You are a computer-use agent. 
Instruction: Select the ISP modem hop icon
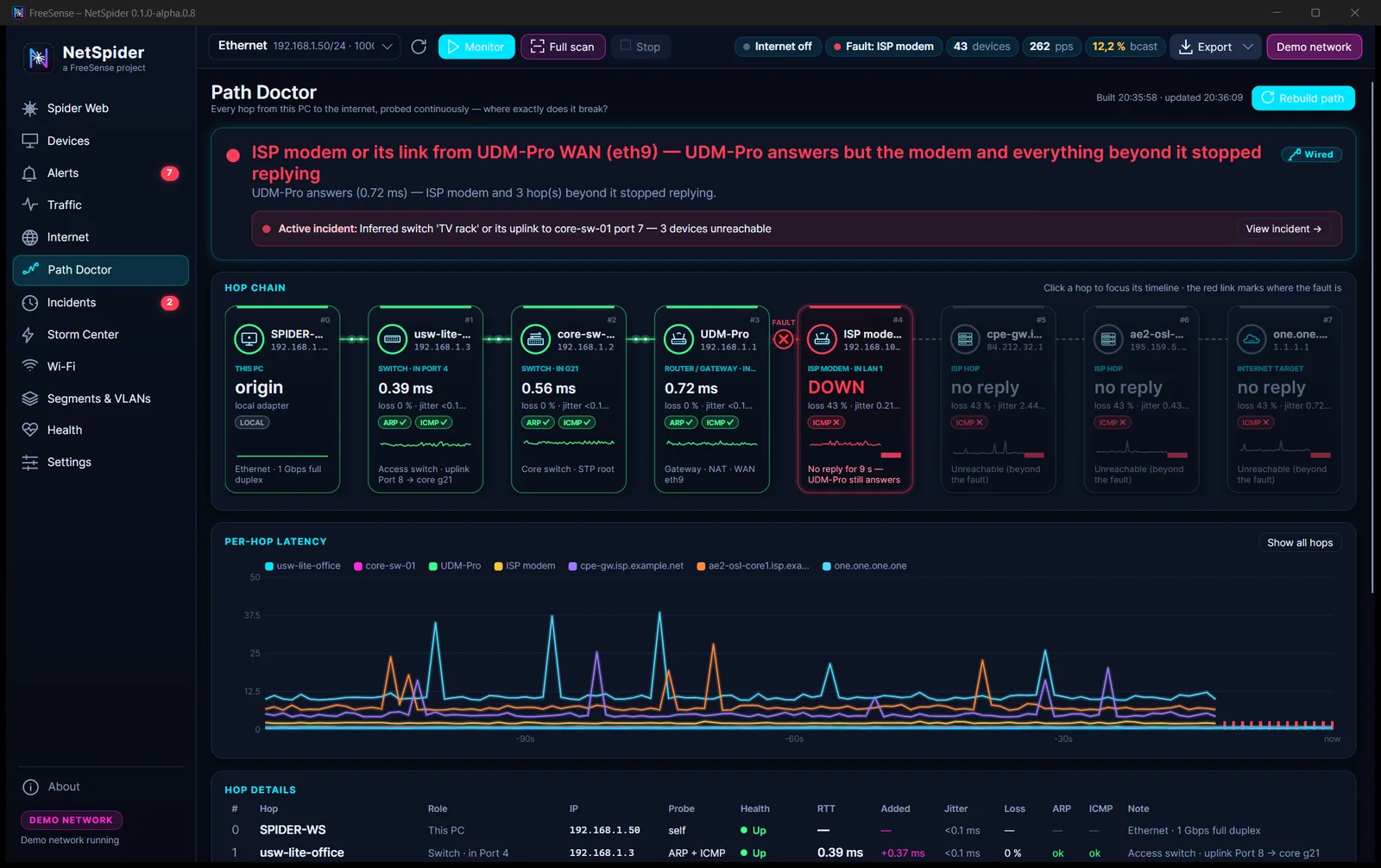[x=823, y=339]
